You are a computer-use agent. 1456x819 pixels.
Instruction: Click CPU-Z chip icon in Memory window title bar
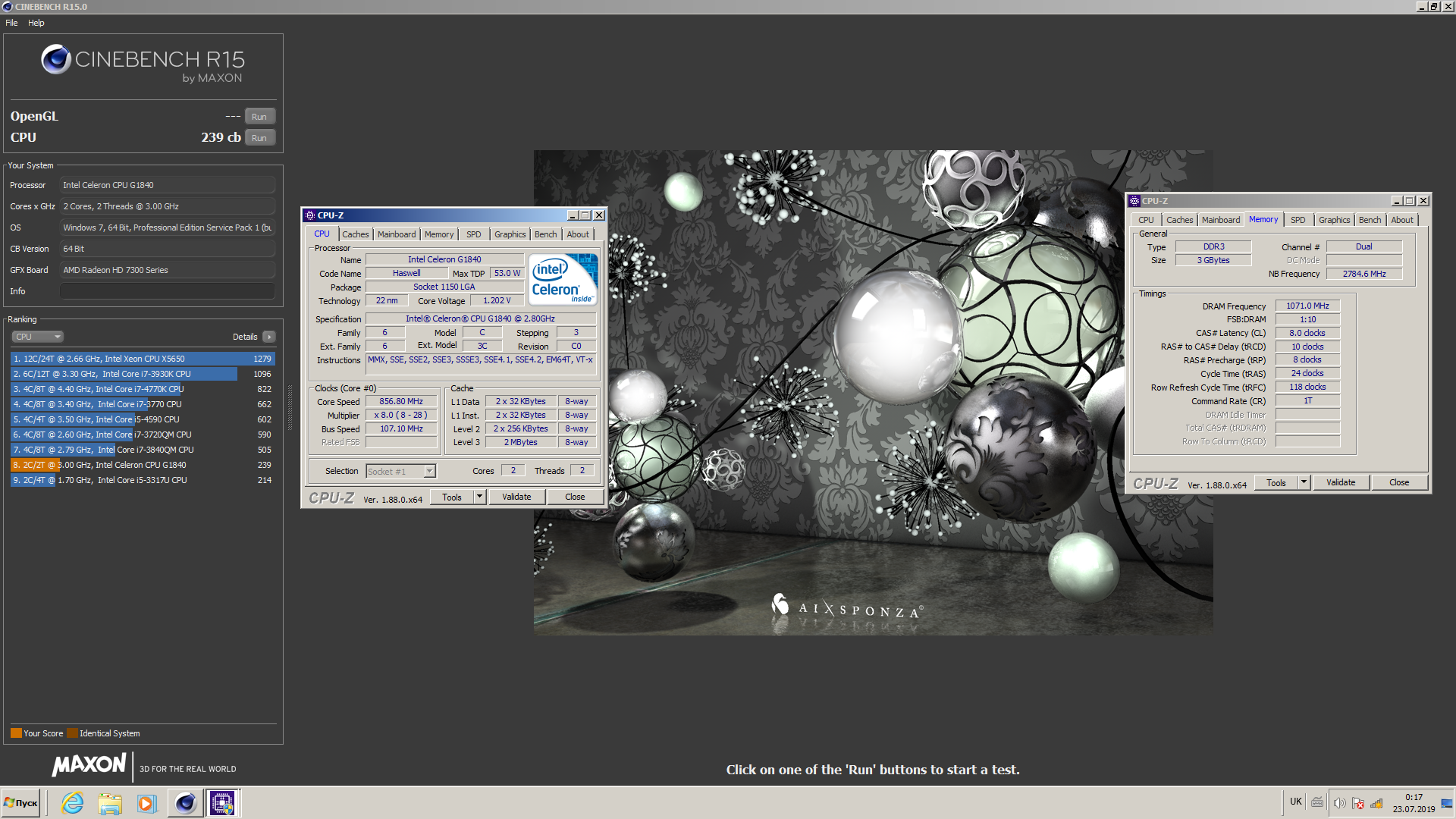click(x=1134, y=201)
